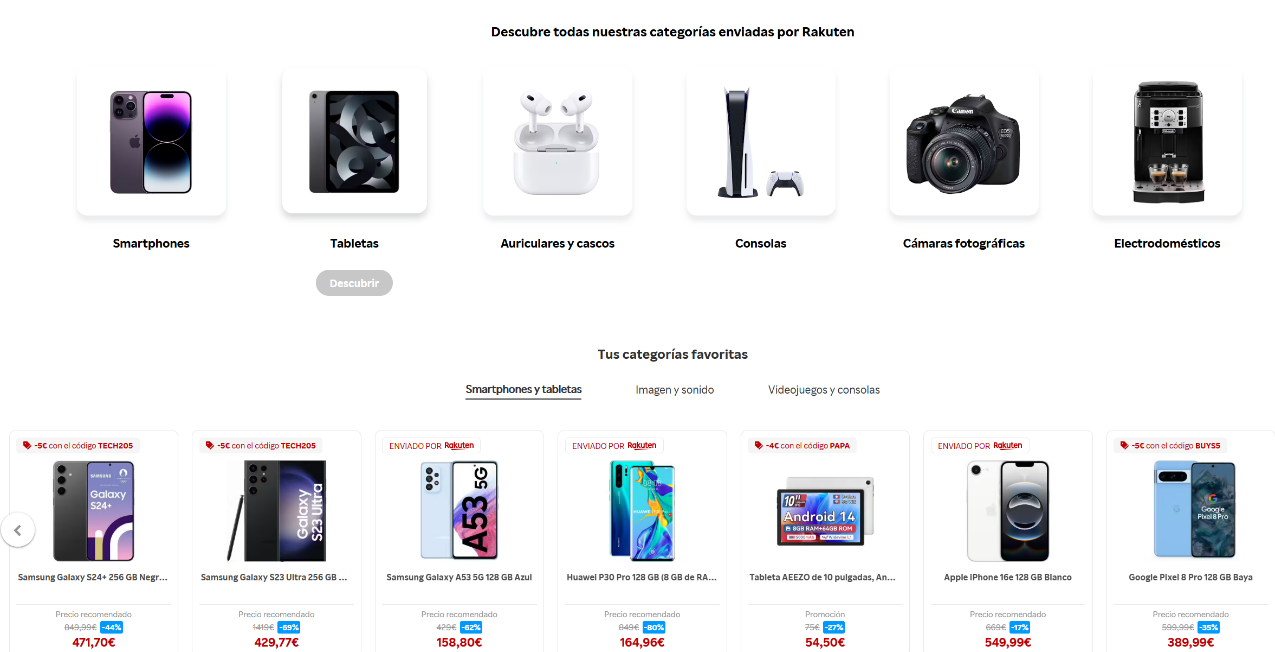Screen dimensions: 1275x652
Task: Switch to the Imagen y sonido tab
Action: point(675,390)
